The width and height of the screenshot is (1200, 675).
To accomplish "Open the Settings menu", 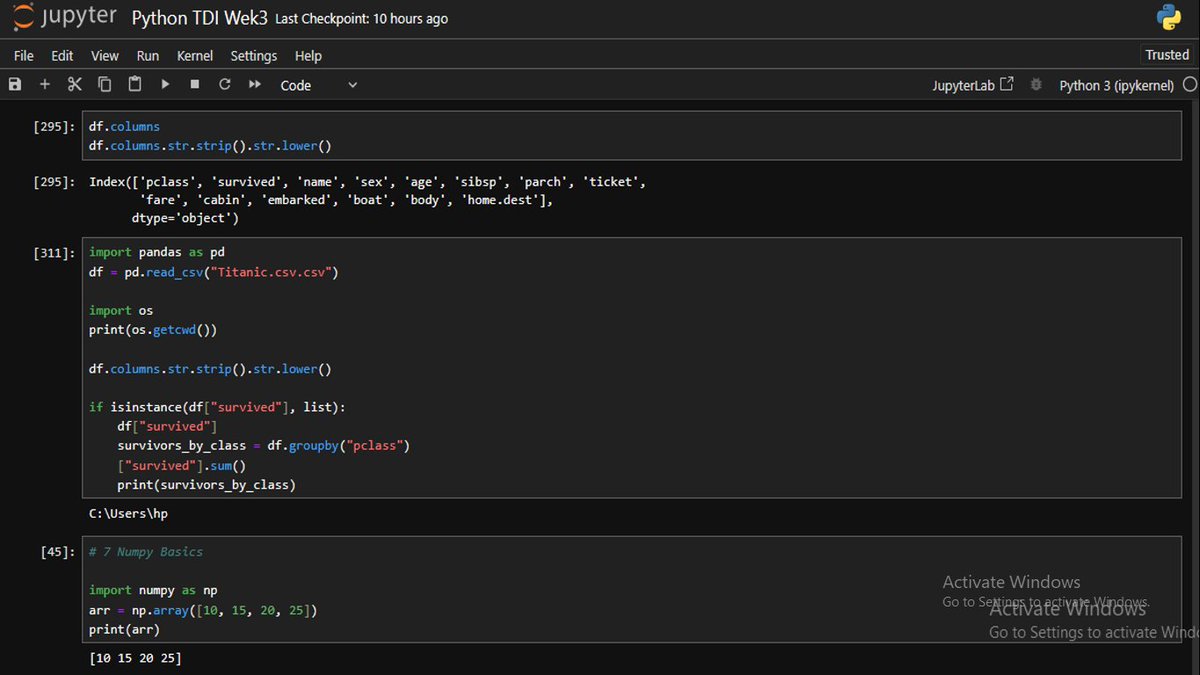I will (x=254, y=56).
